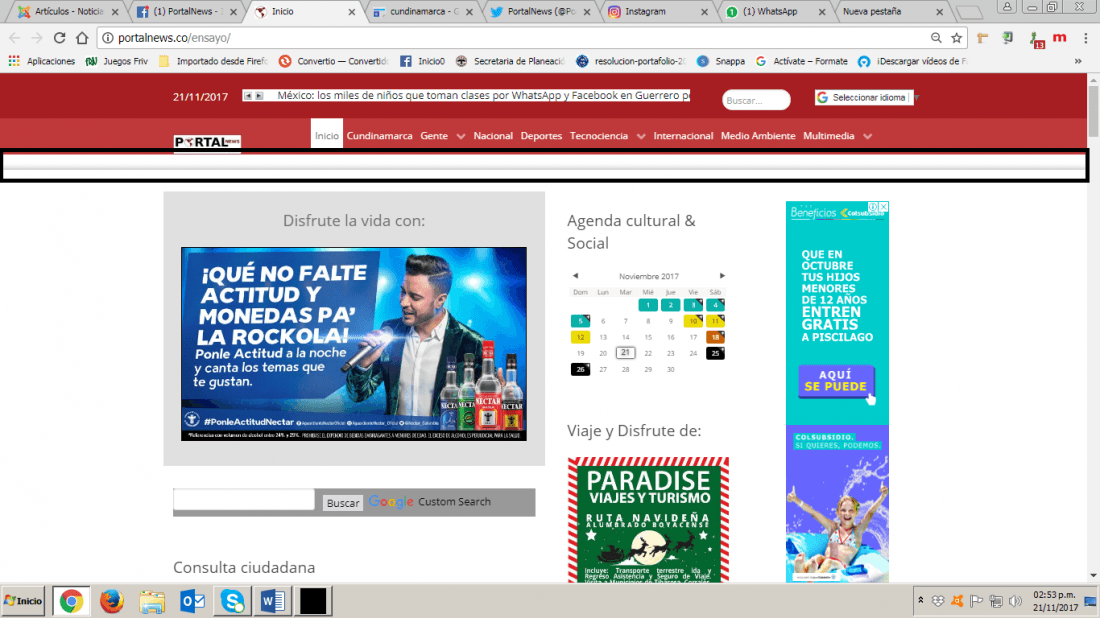Click the Nectar rockola banner image

(354, 344)
